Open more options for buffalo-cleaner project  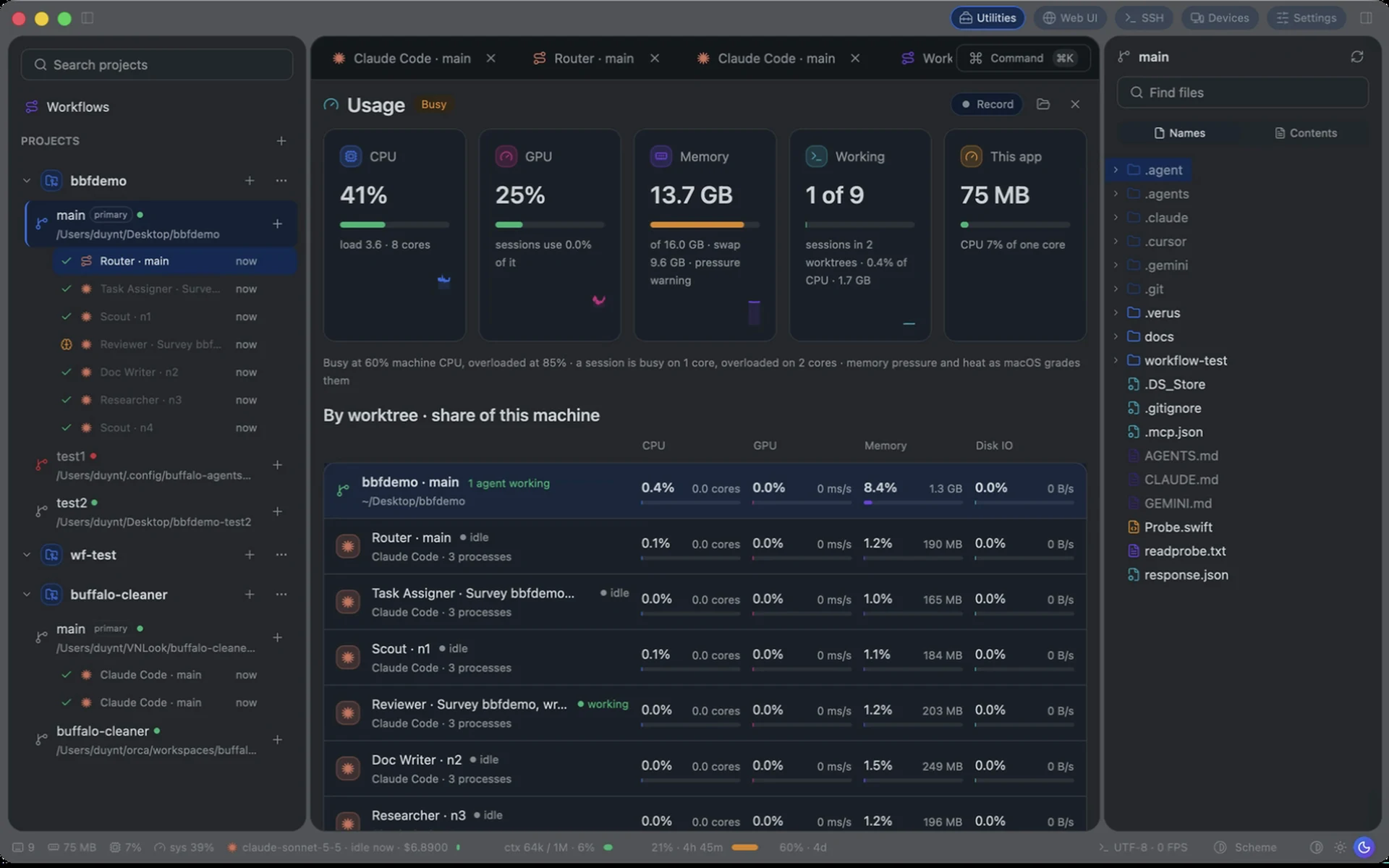(281, 595)
